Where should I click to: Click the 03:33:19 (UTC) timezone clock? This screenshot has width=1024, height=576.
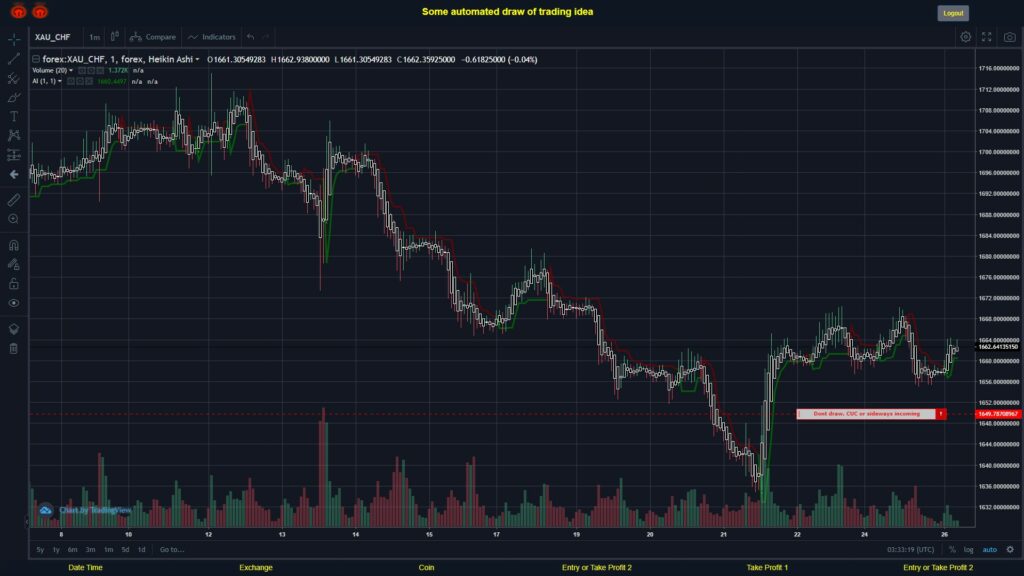coord(910,550)
